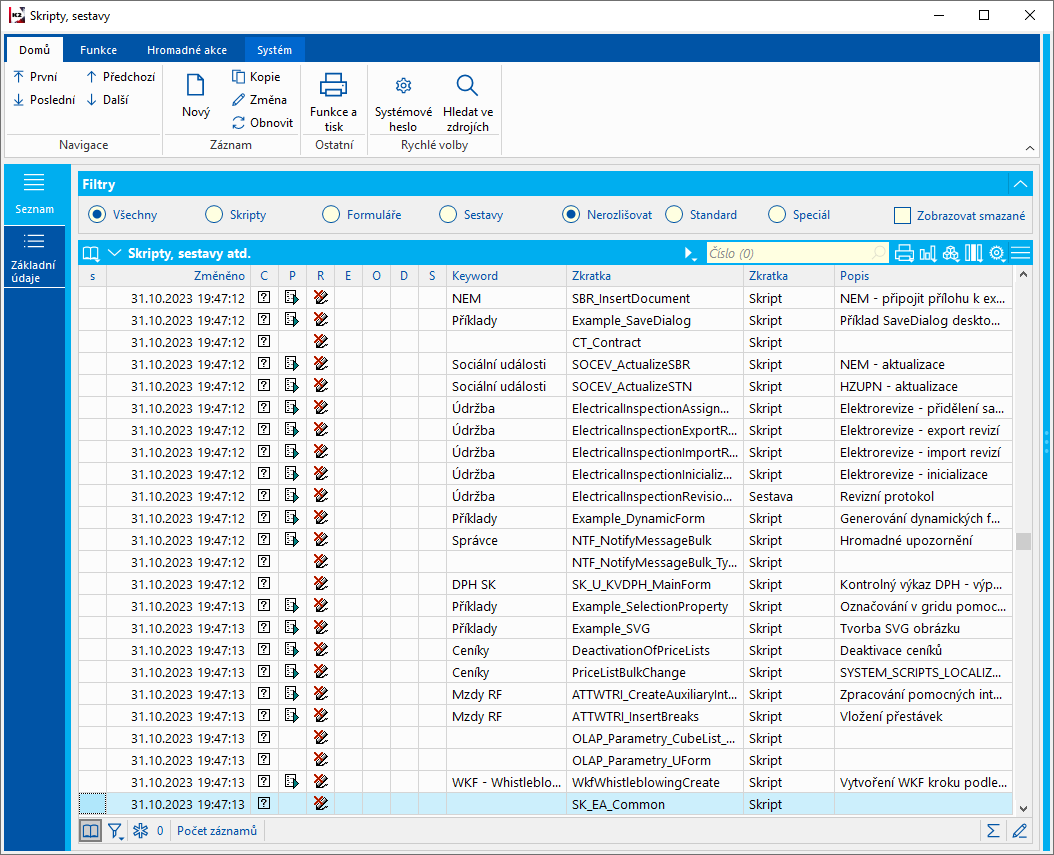
Task: Click the snowflake icon in status bar
Action: point(140,830)
